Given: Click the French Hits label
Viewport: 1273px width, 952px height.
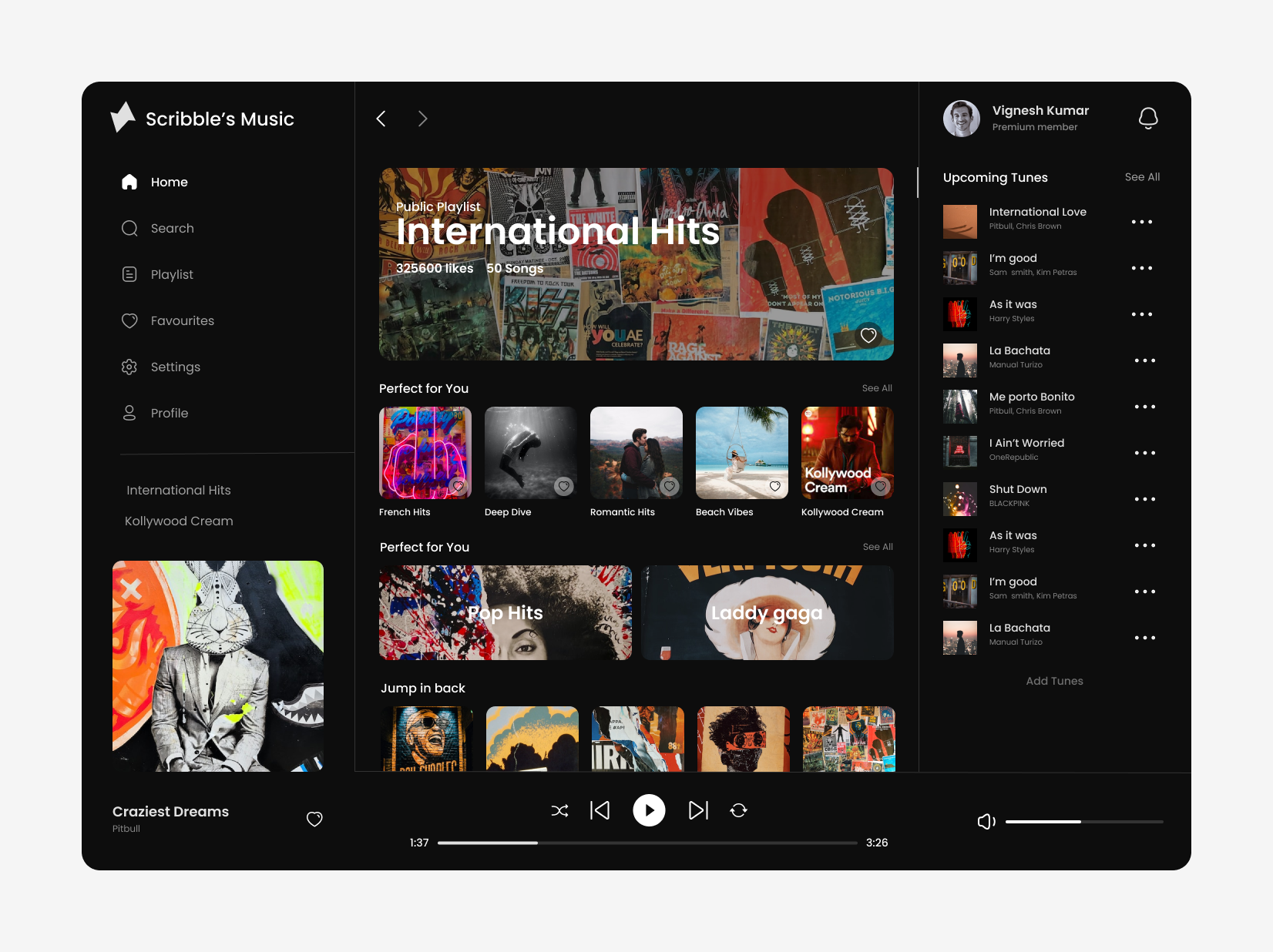Looking at the screenshot, I should pyautogui.click(x=405, y=512).
